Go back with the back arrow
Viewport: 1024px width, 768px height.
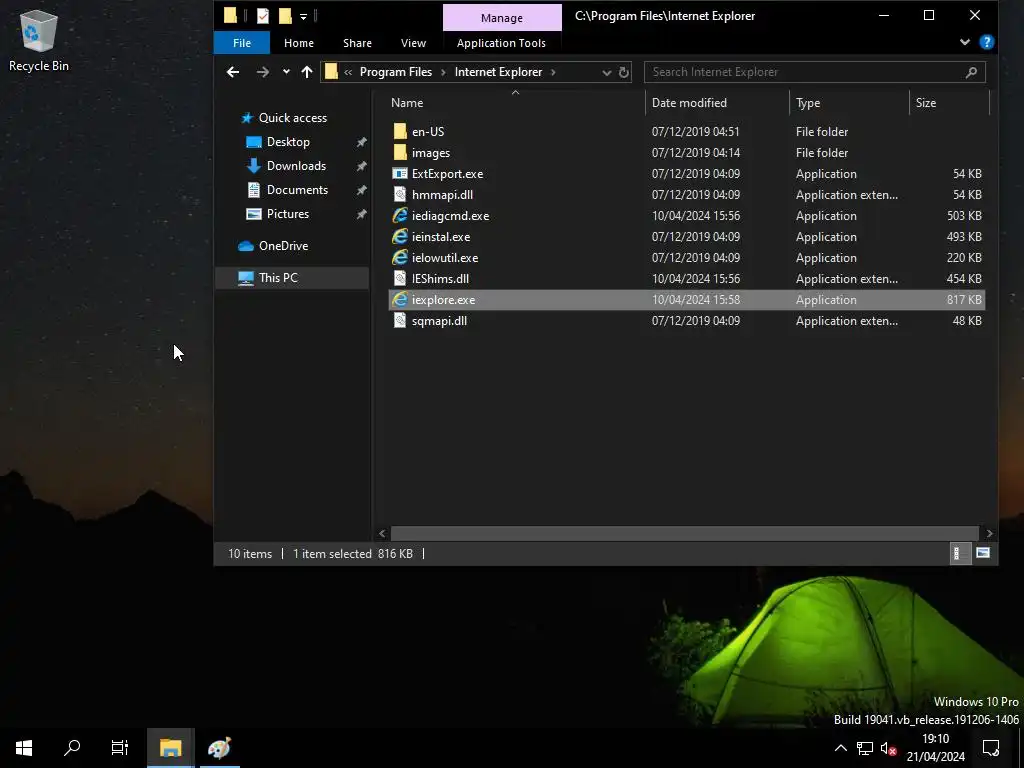click(232, 72)
